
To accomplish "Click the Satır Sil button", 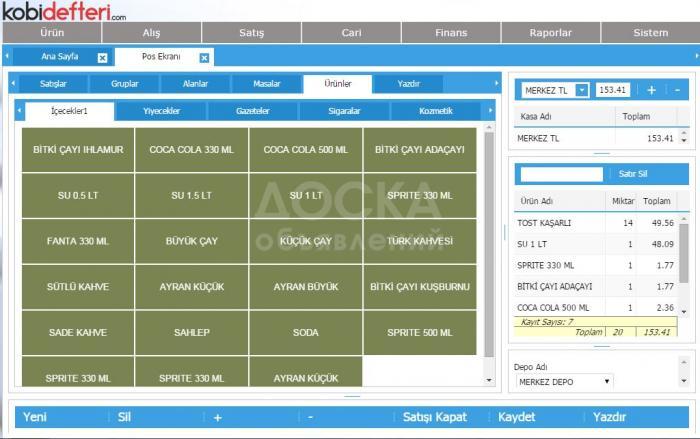I will 634,174.
